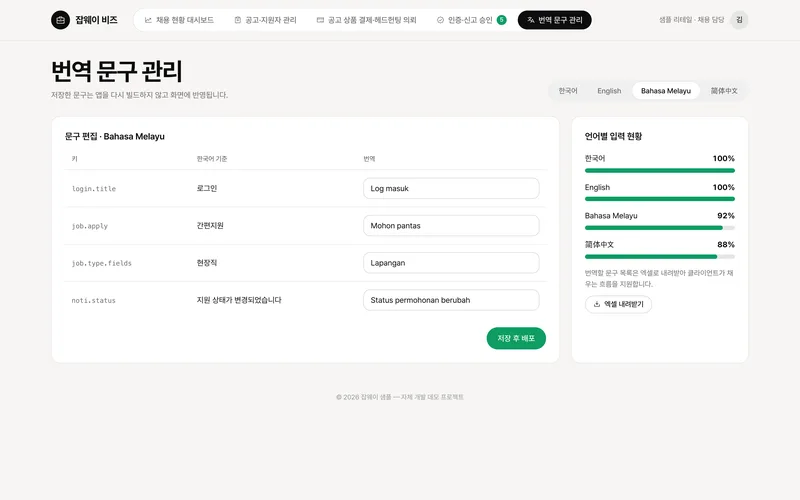Click the 88% value for 简体中文

[x=726, y=244]
